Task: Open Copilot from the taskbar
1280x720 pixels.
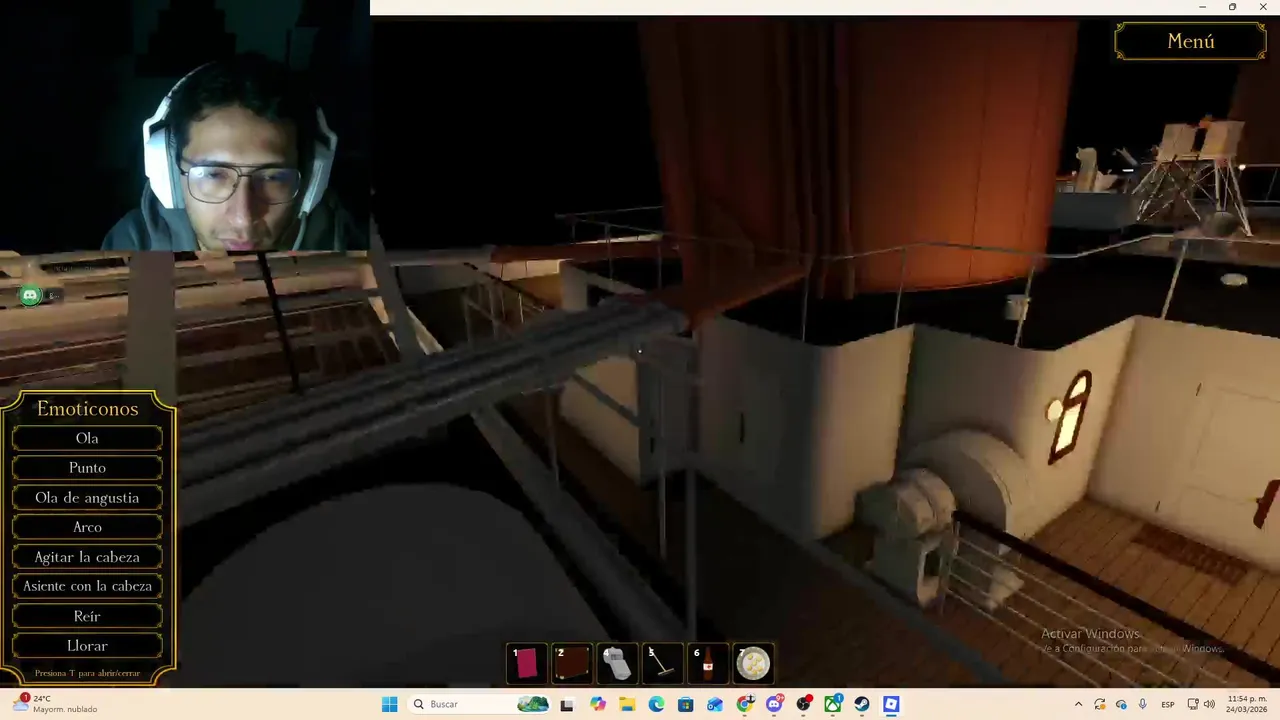Action: [597, 704]
